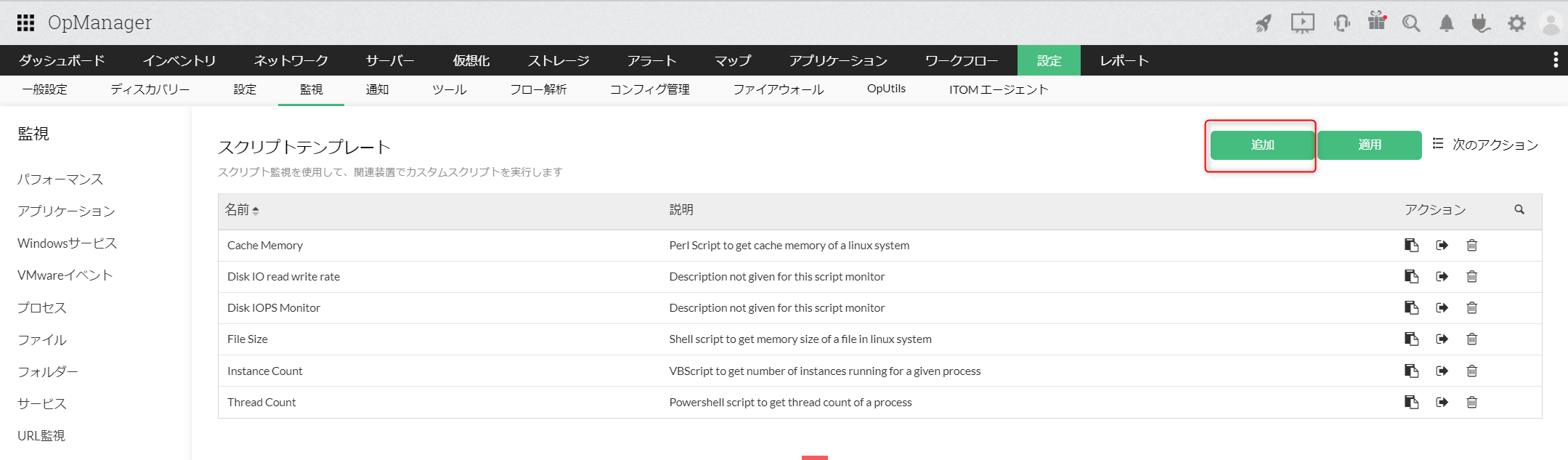Viewport: 1568px width, 460px height.
Task: Click the power plug icon
Action: point(1480,23)
